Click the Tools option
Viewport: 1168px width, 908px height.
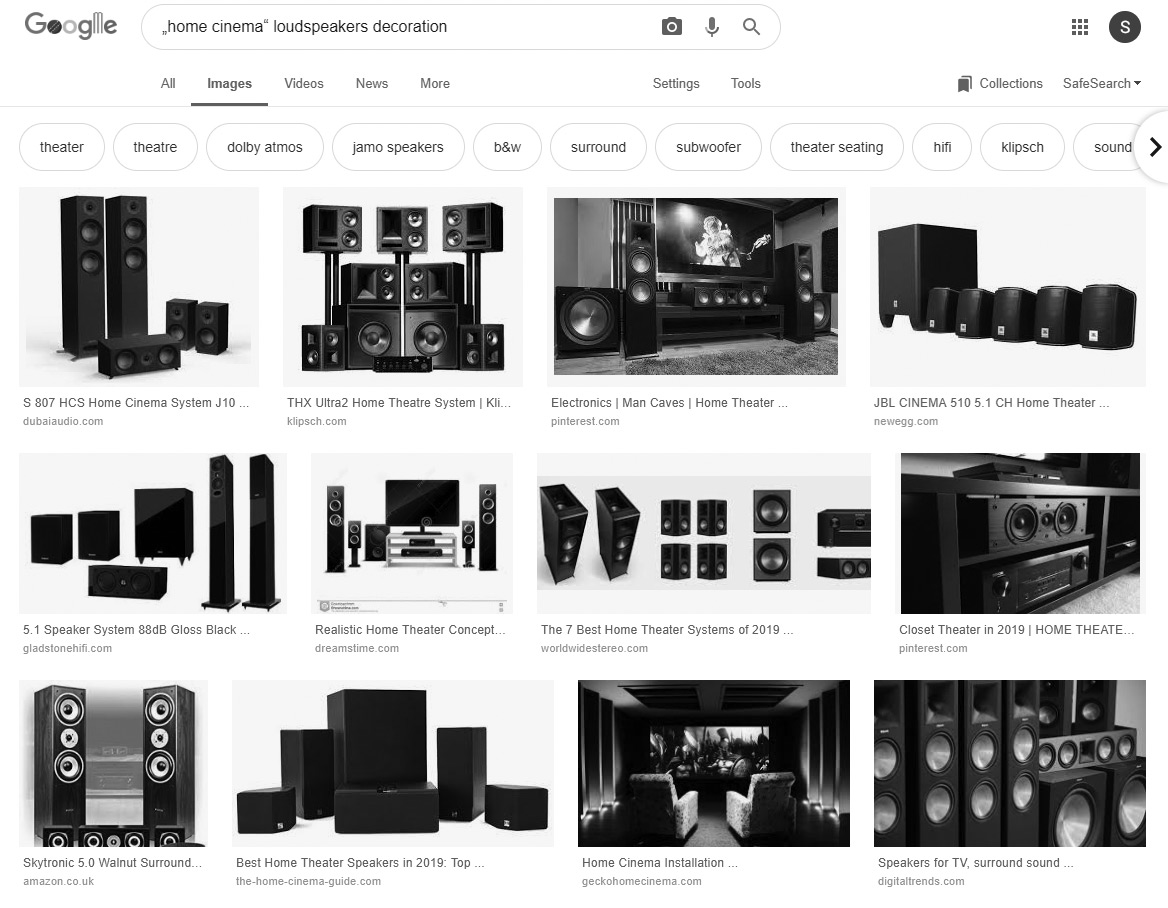[746, 83]
